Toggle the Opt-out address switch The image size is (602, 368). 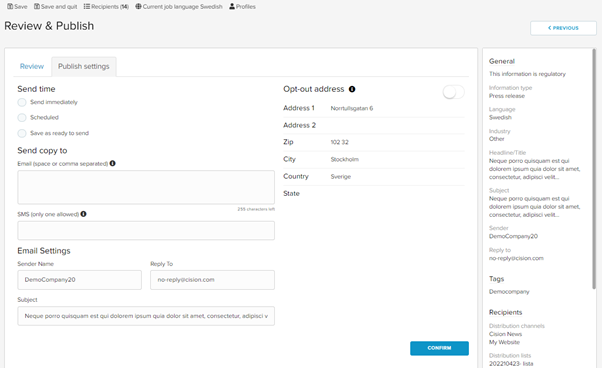[x=453, y=92]
